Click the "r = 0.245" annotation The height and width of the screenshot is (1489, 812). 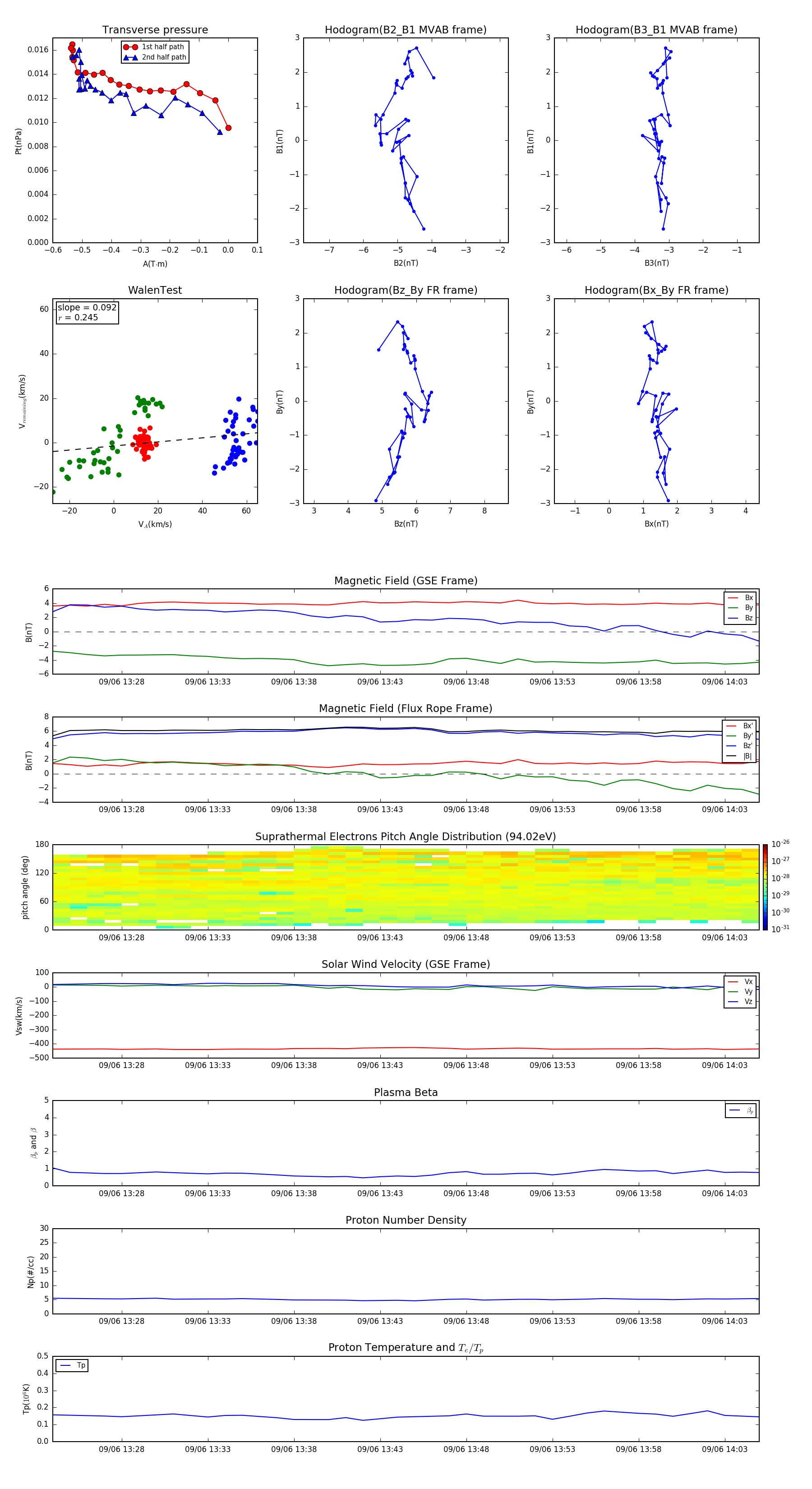78,317
